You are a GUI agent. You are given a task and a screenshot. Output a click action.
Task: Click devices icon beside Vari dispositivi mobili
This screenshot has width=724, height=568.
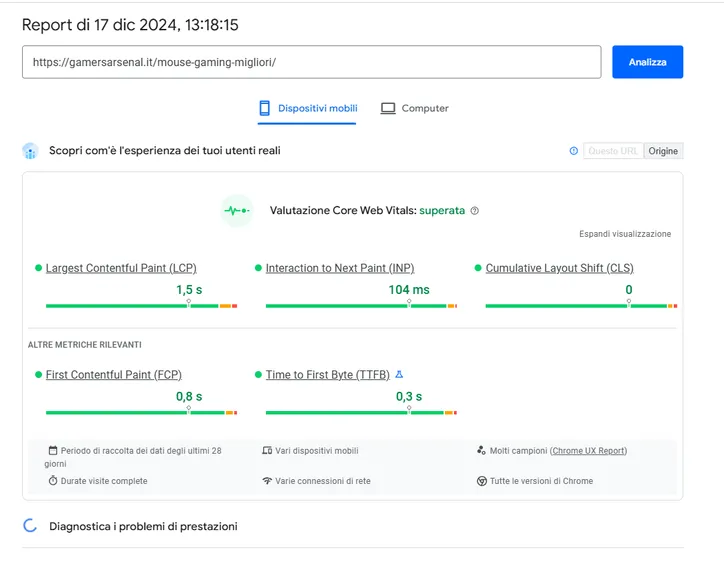pos(267,450)
